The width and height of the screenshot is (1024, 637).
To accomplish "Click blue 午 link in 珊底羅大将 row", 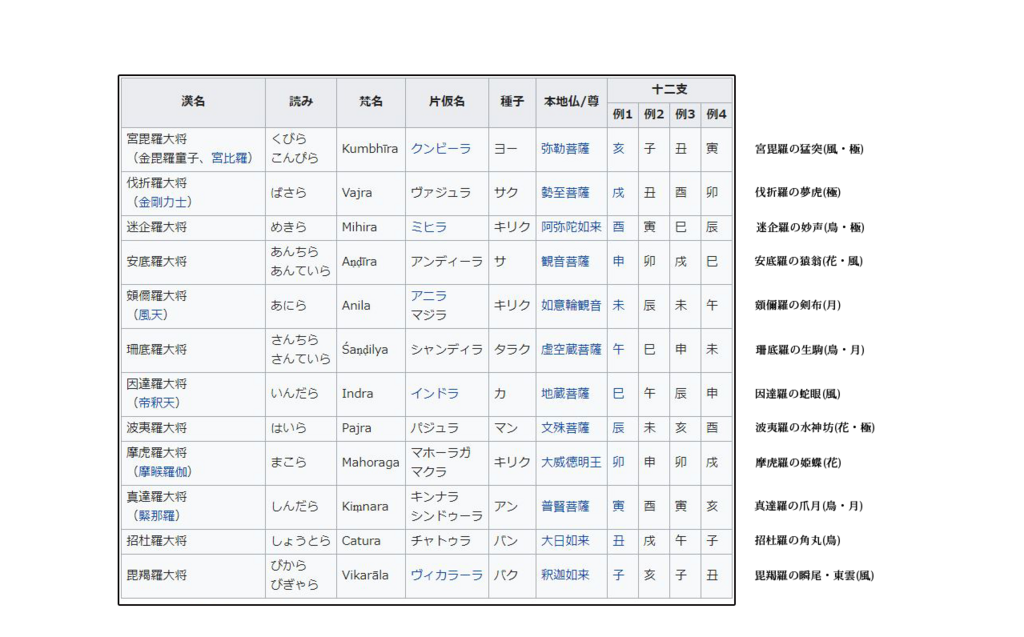I will coord(618,350).
